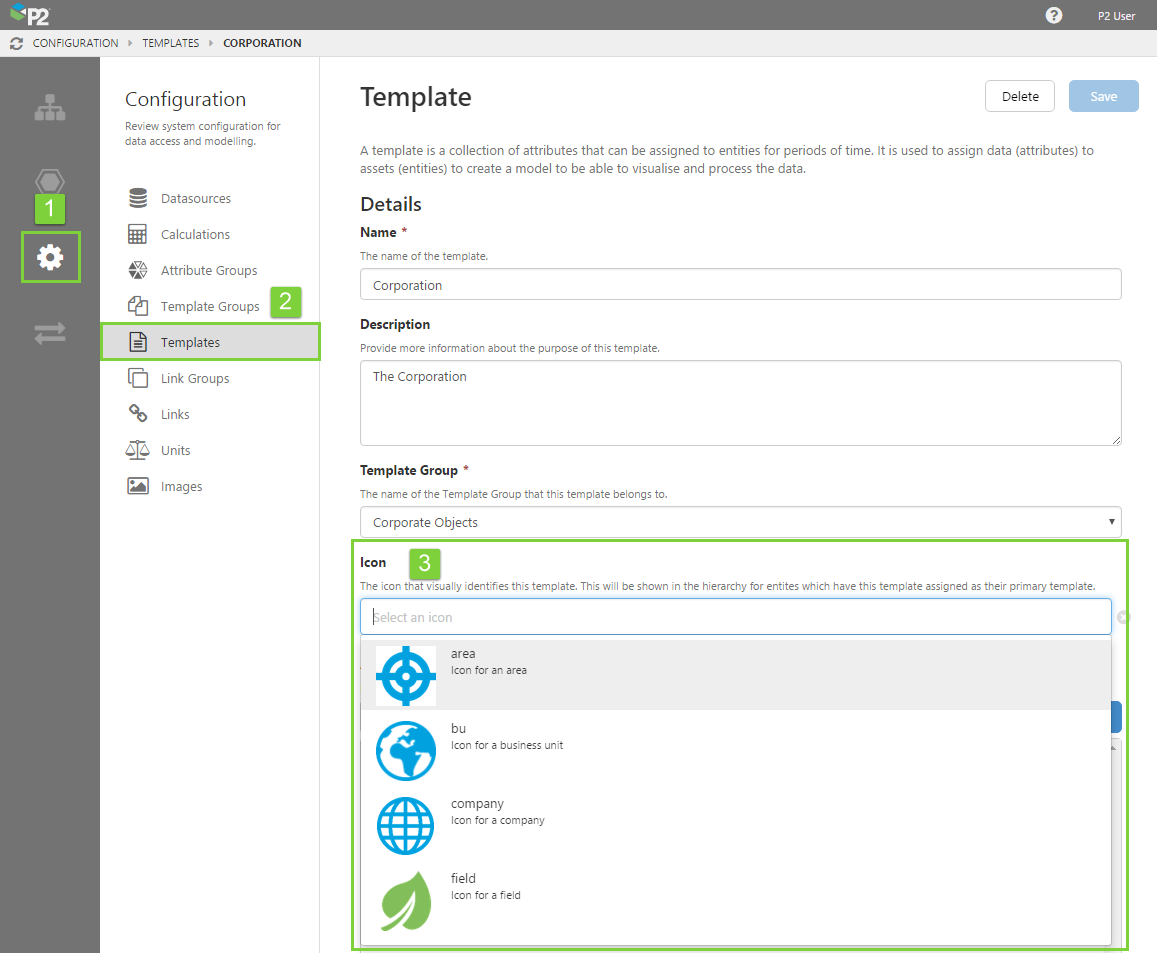This screenshot has height=953, width=1157.
Task: Open the help question mark icon
Action: (1054, 15)
